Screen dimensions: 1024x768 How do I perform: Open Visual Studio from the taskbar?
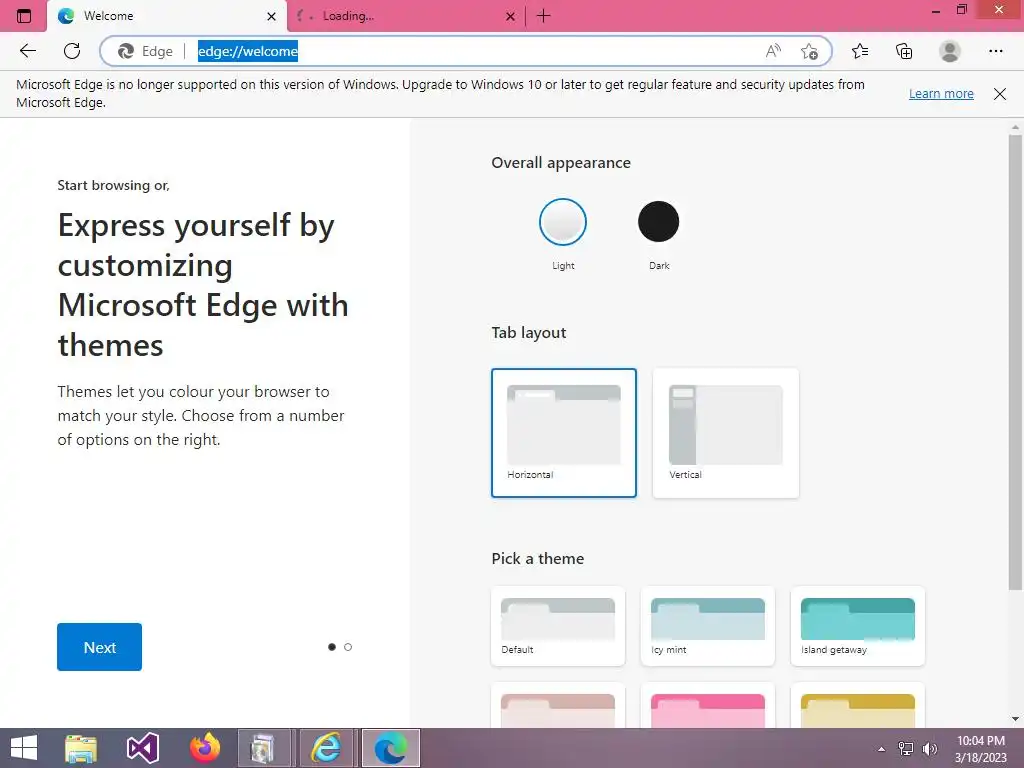pos(142,748)
